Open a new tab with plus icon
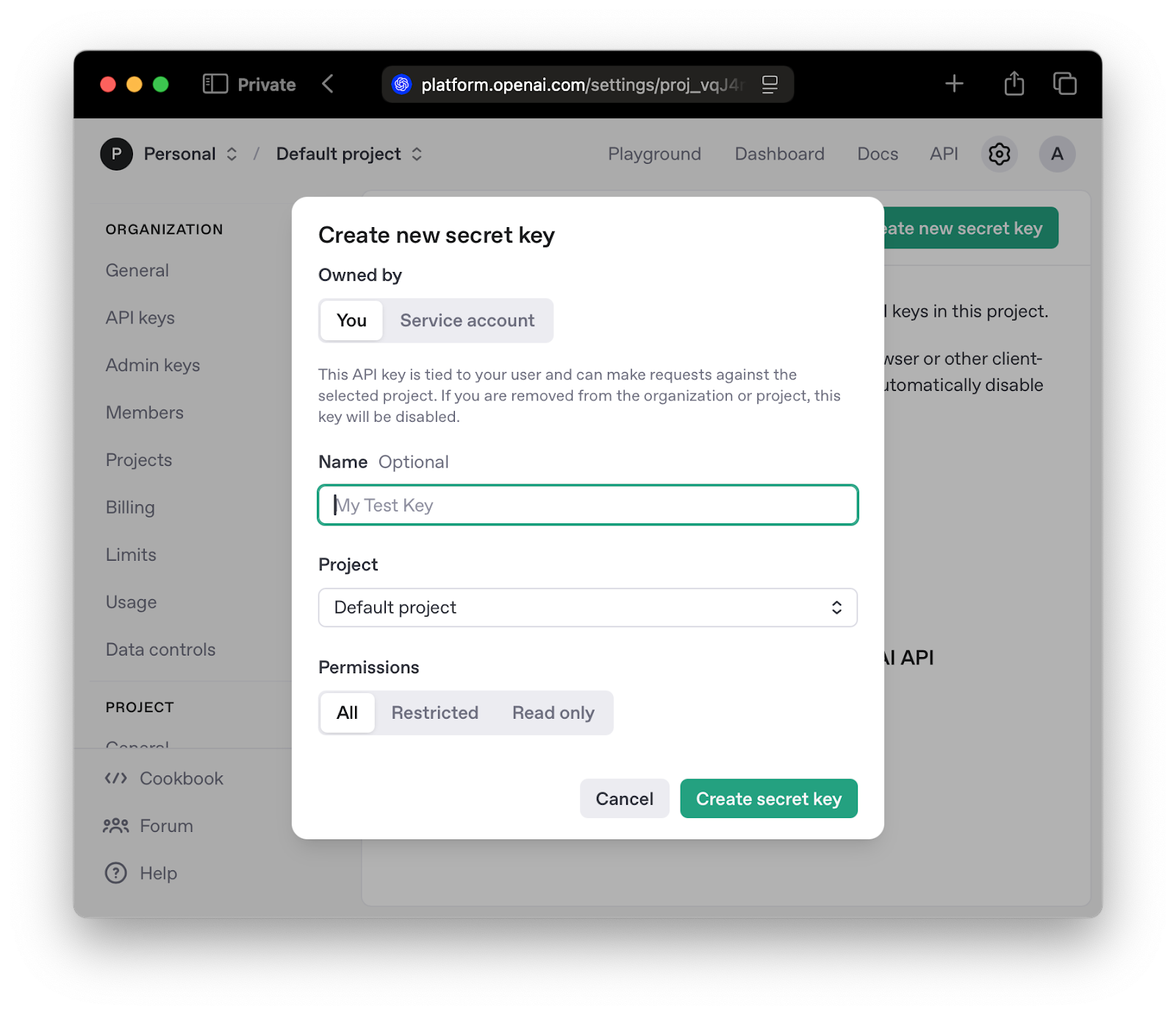 (x=954, y=84)
